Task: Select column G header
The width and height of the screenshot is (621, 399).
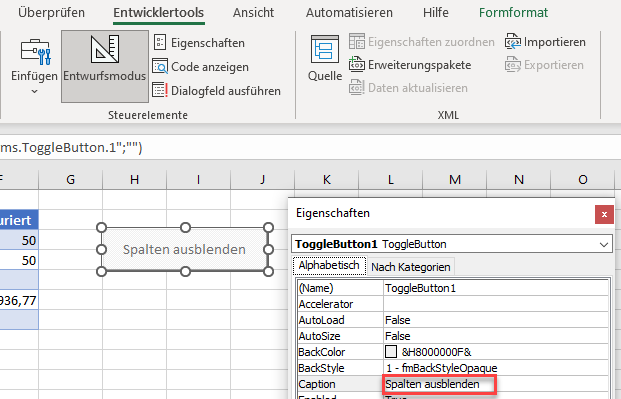Action: pyautogui.click(x=70, y=179)
